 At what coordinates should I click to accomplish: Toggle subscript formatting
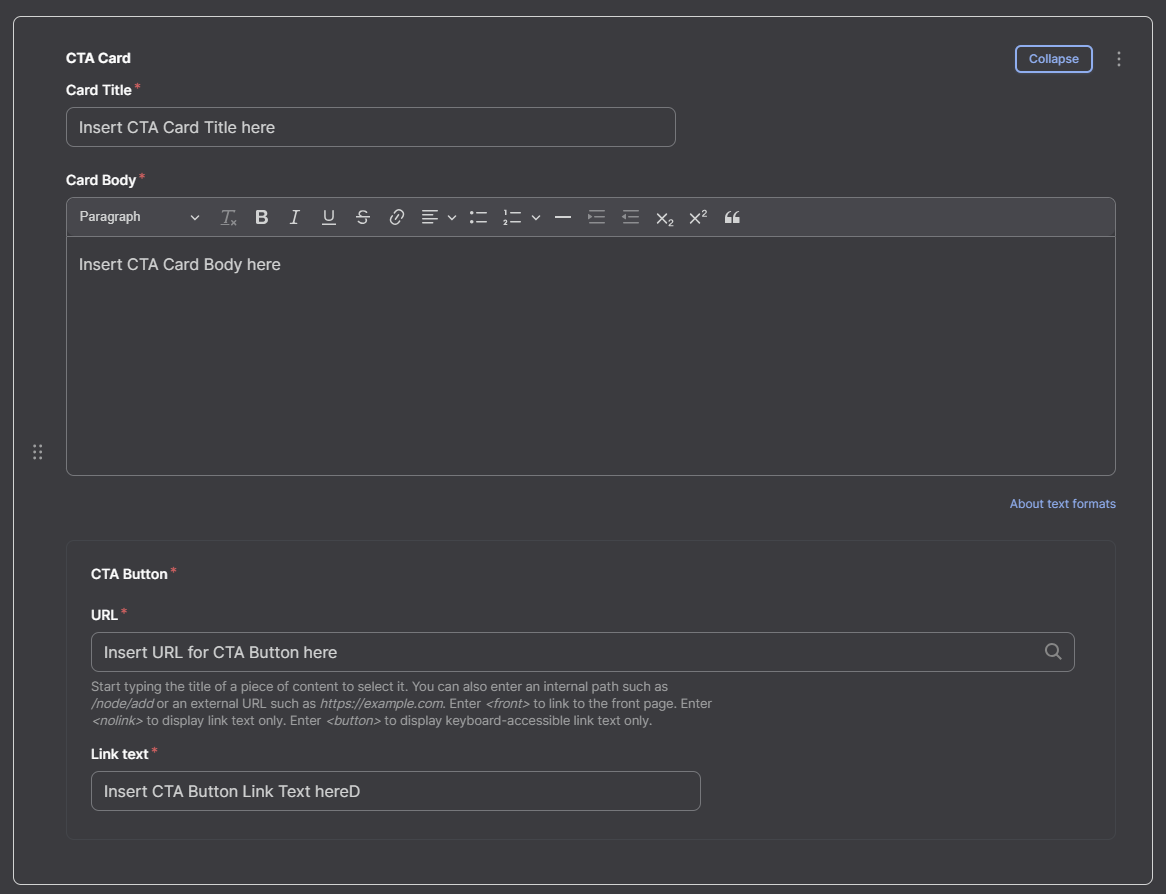[664, 218]
